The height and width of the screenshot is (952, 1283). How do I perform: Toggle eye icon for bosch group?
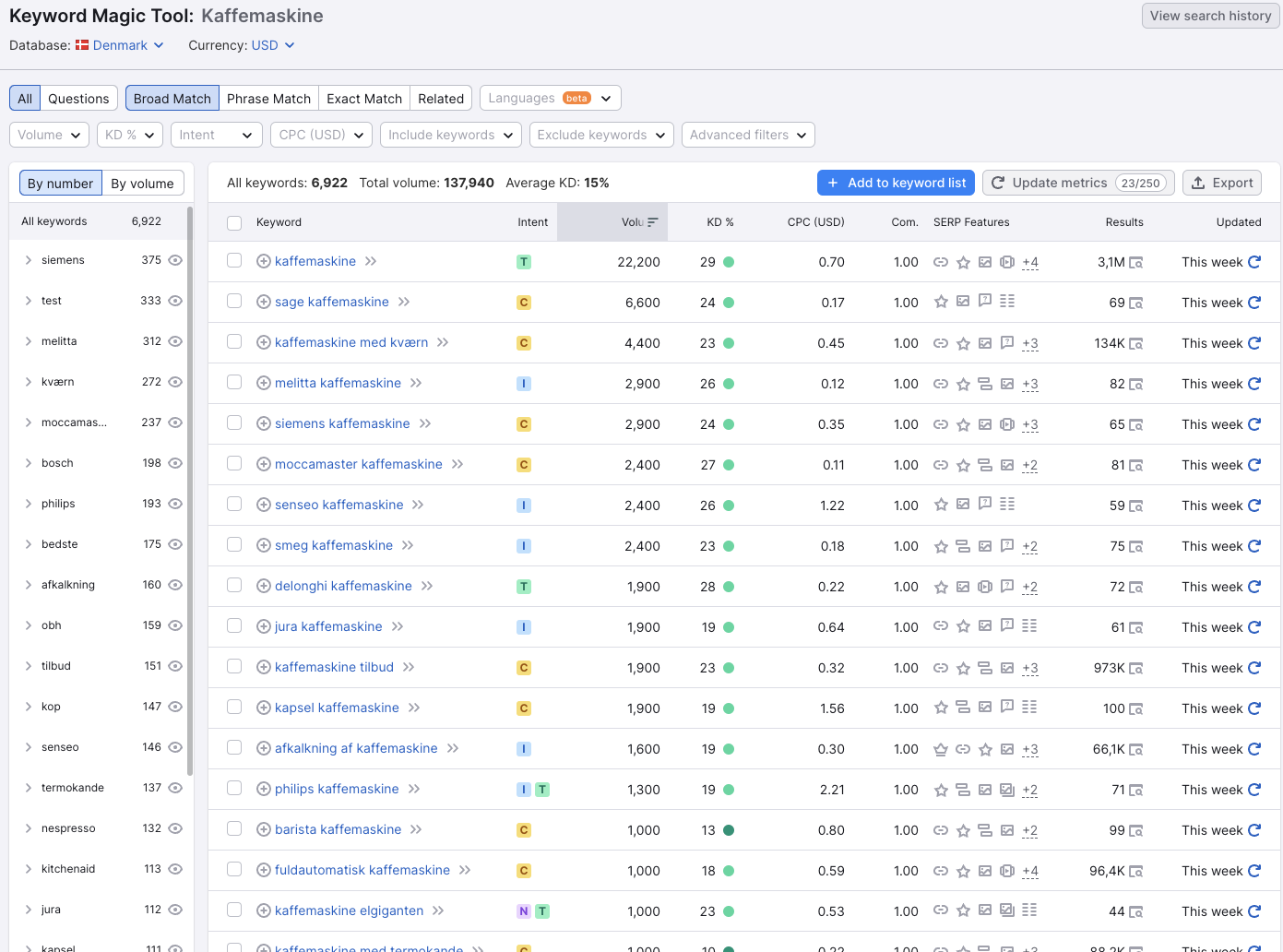tap(175, 463)
